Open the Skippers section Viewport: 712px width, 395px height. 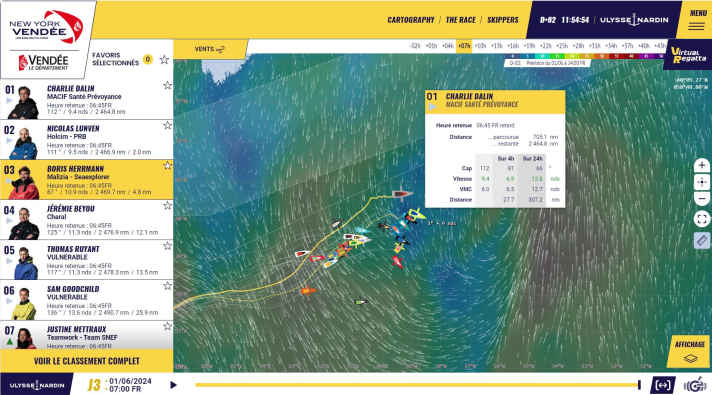pyautogui.click(x=503, y=20)
